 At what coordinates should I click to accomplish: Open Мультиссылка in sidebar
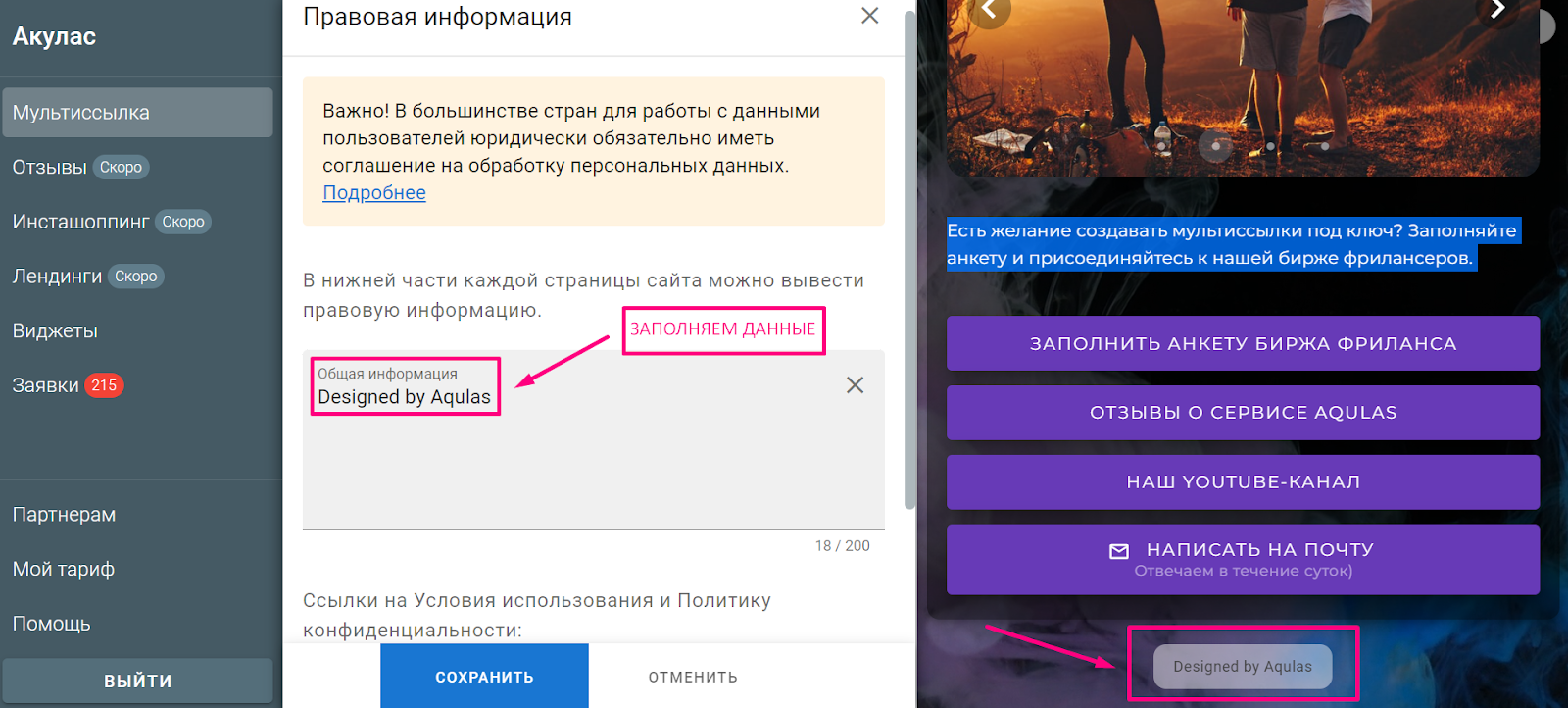[x=137, y=113]
